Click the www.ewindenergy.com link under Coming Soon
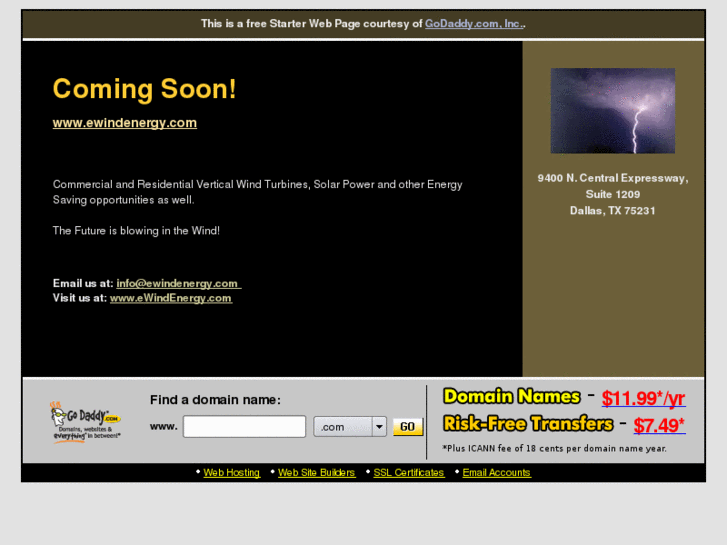 tap(125, 123)
